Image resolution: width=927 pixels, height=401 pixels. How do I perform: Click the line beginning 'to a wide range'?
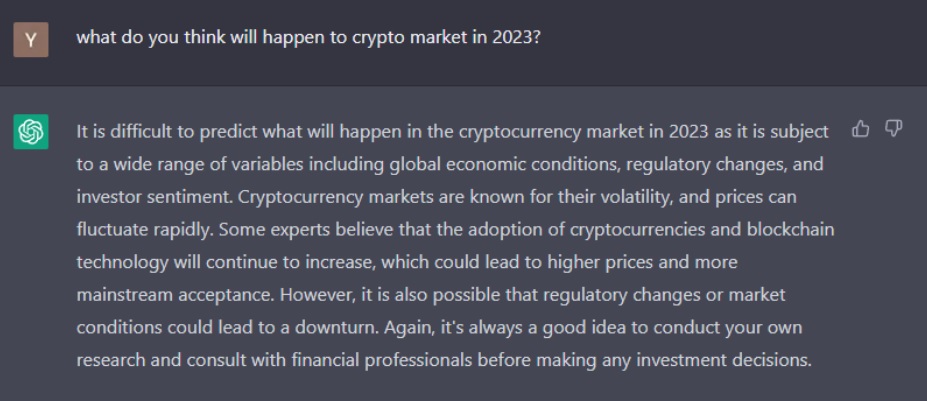(450, 164)
